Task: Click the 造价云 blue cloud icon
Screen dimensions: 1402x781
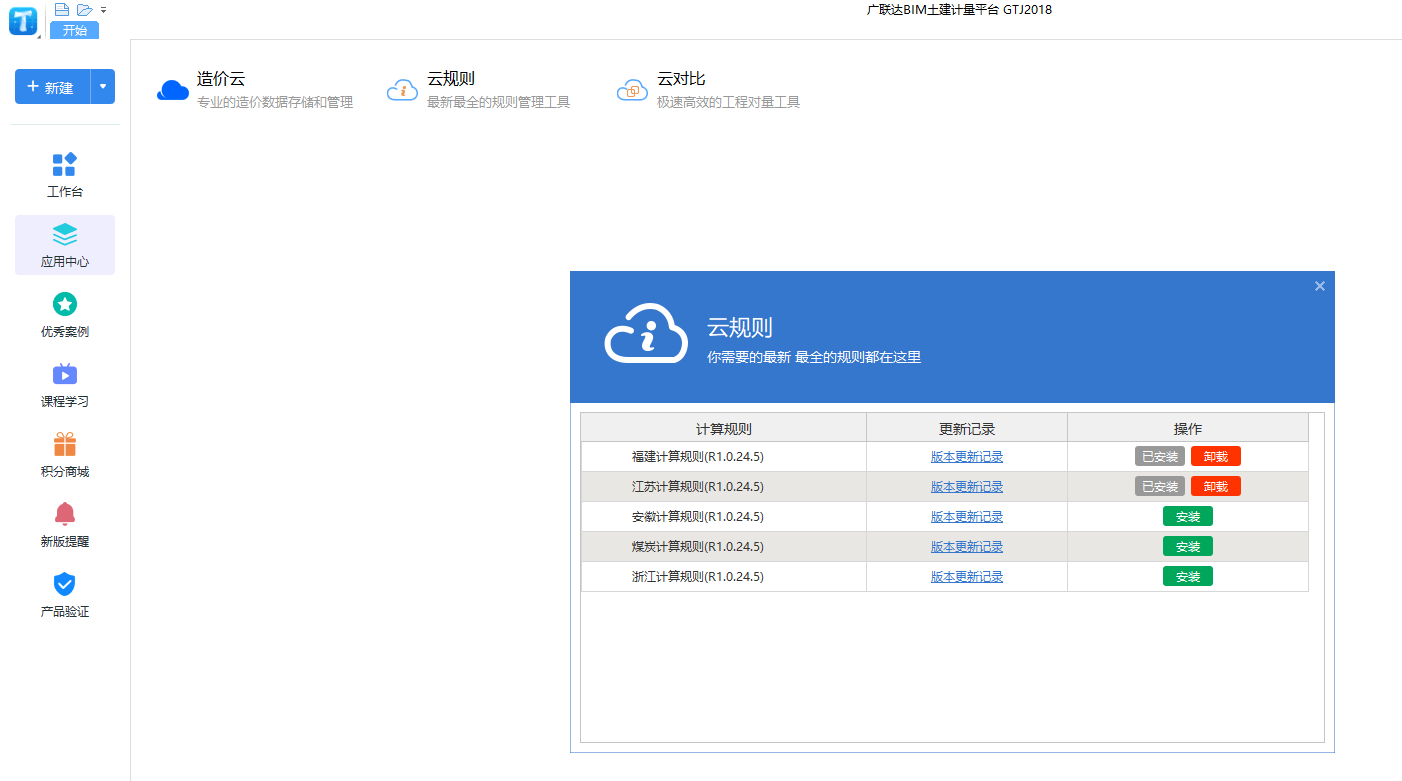Action: coord(173,90)
